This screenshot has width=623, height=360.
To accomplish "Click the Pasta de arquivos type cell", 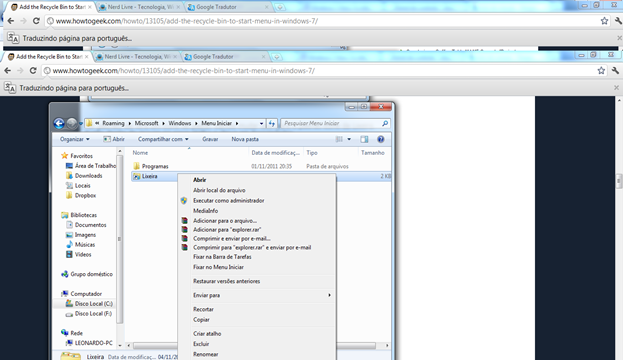I will click(x=327, y=166).
